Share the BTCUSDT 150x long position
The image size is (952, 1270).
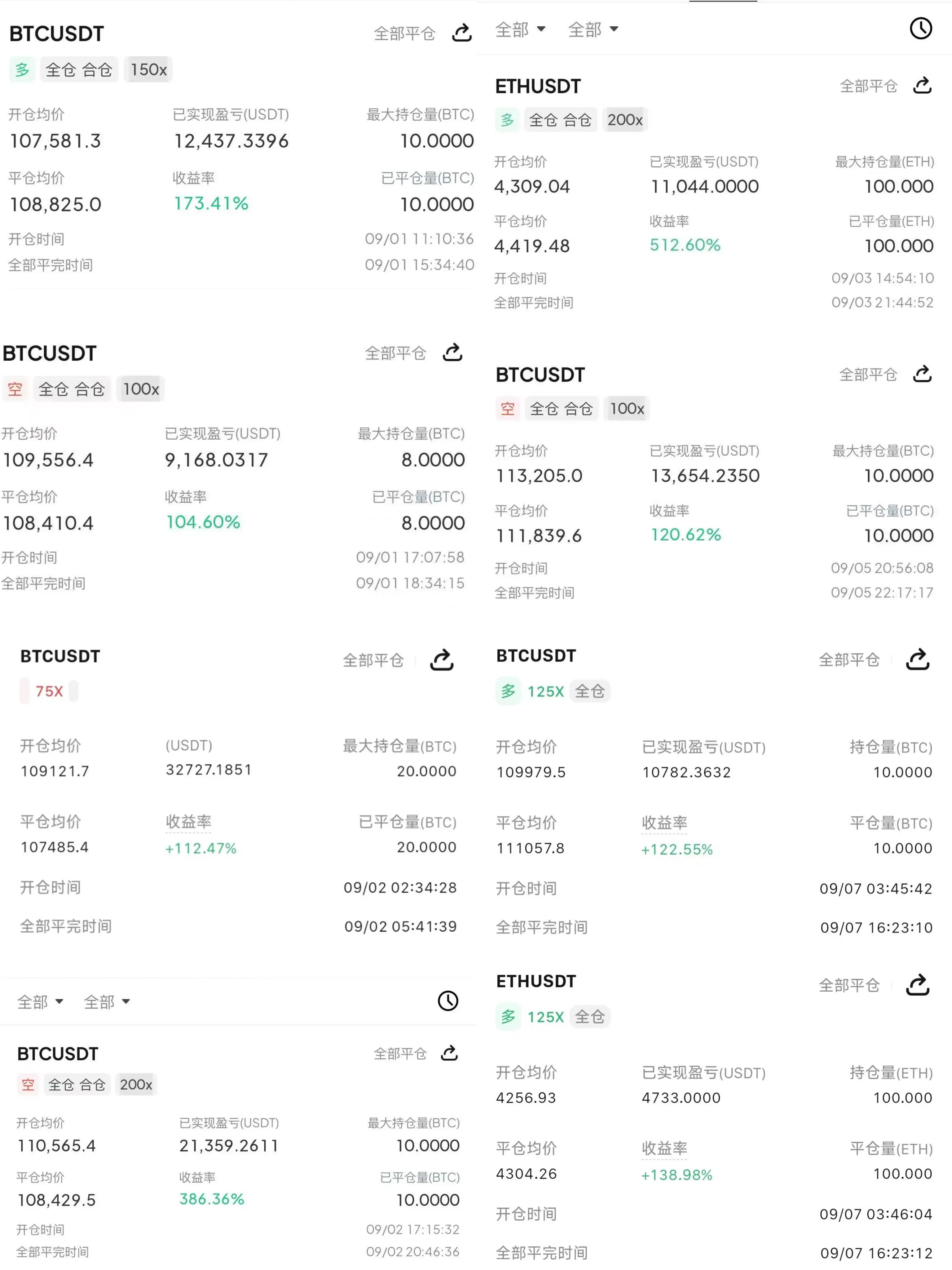pos(461,33)
